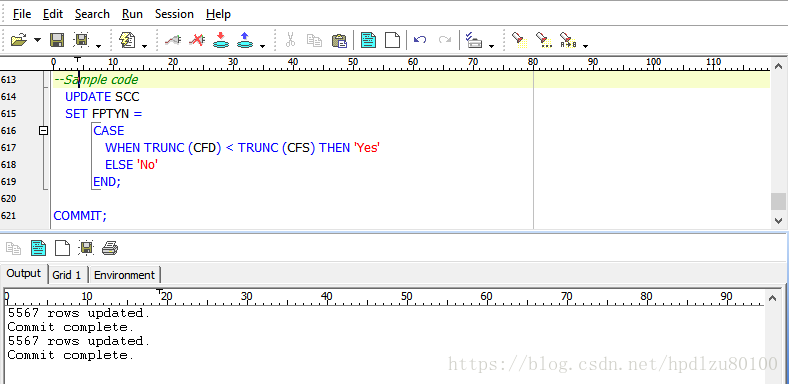This screenshot has height=384, width=789.
Task: Click the Replace A→B flashlight icon
Action: pyautogui.click(x=568, y=40)
